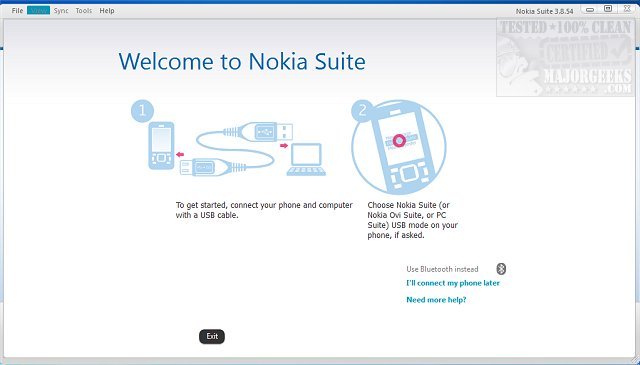
Task: Minimize the Nokia Suite window
Action: pos(589,10)
